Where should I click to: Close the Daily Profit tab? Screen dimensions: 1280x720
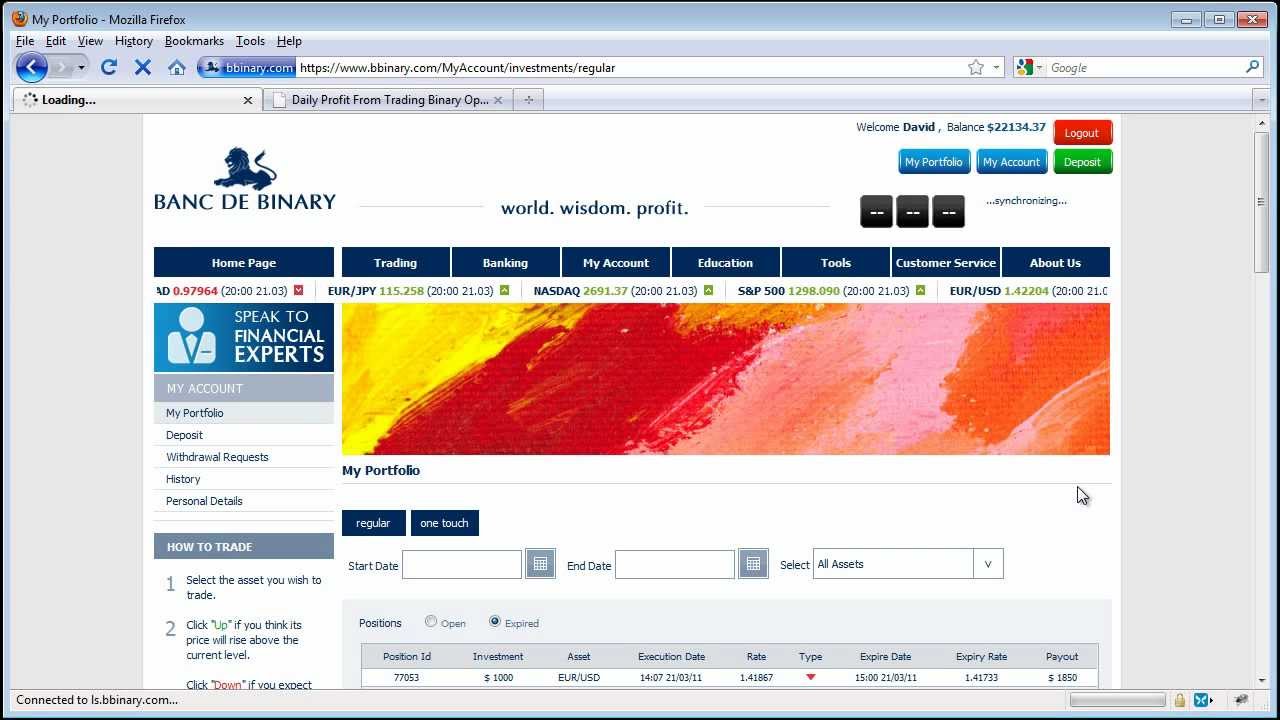click(499, 100)
